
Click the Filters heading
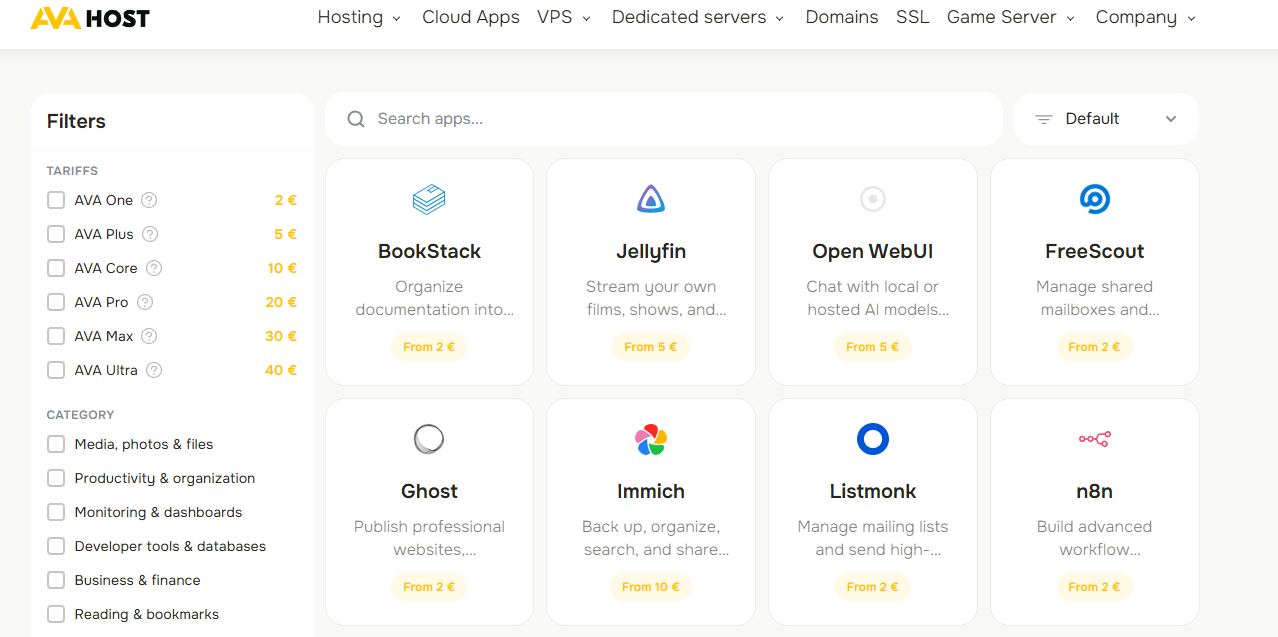tap(76, 121)
